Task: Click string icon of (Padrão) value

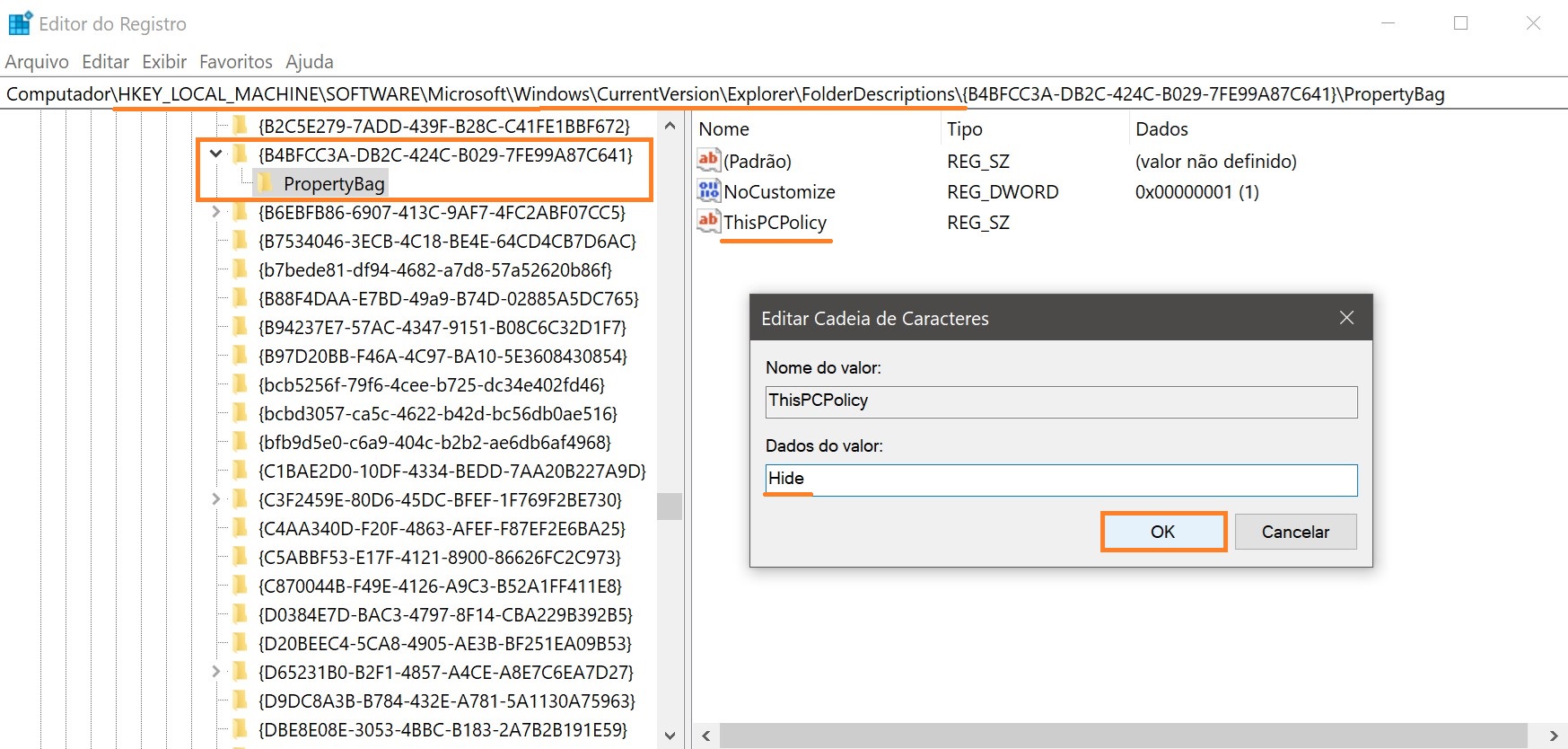Action: [708, 161]
